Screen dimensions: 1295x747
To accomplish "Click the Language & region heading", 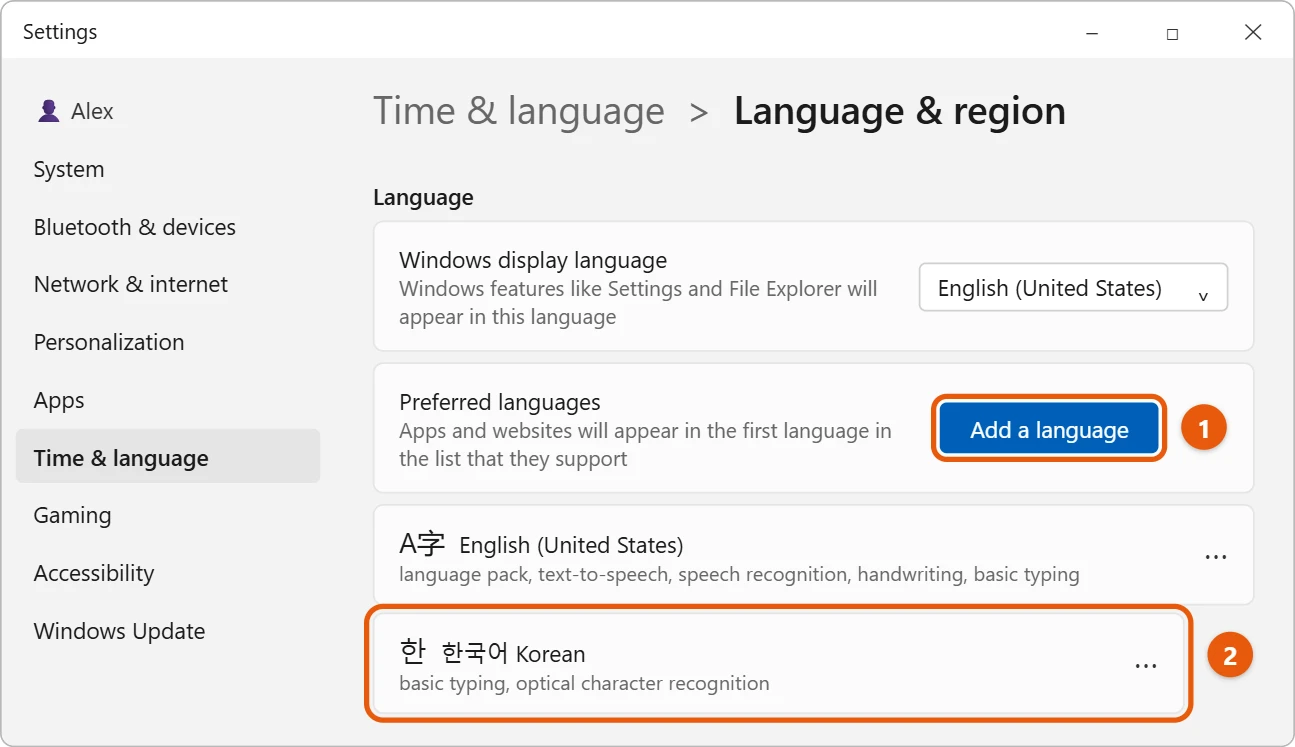I will pyautogui.click(x=899, y=111).
